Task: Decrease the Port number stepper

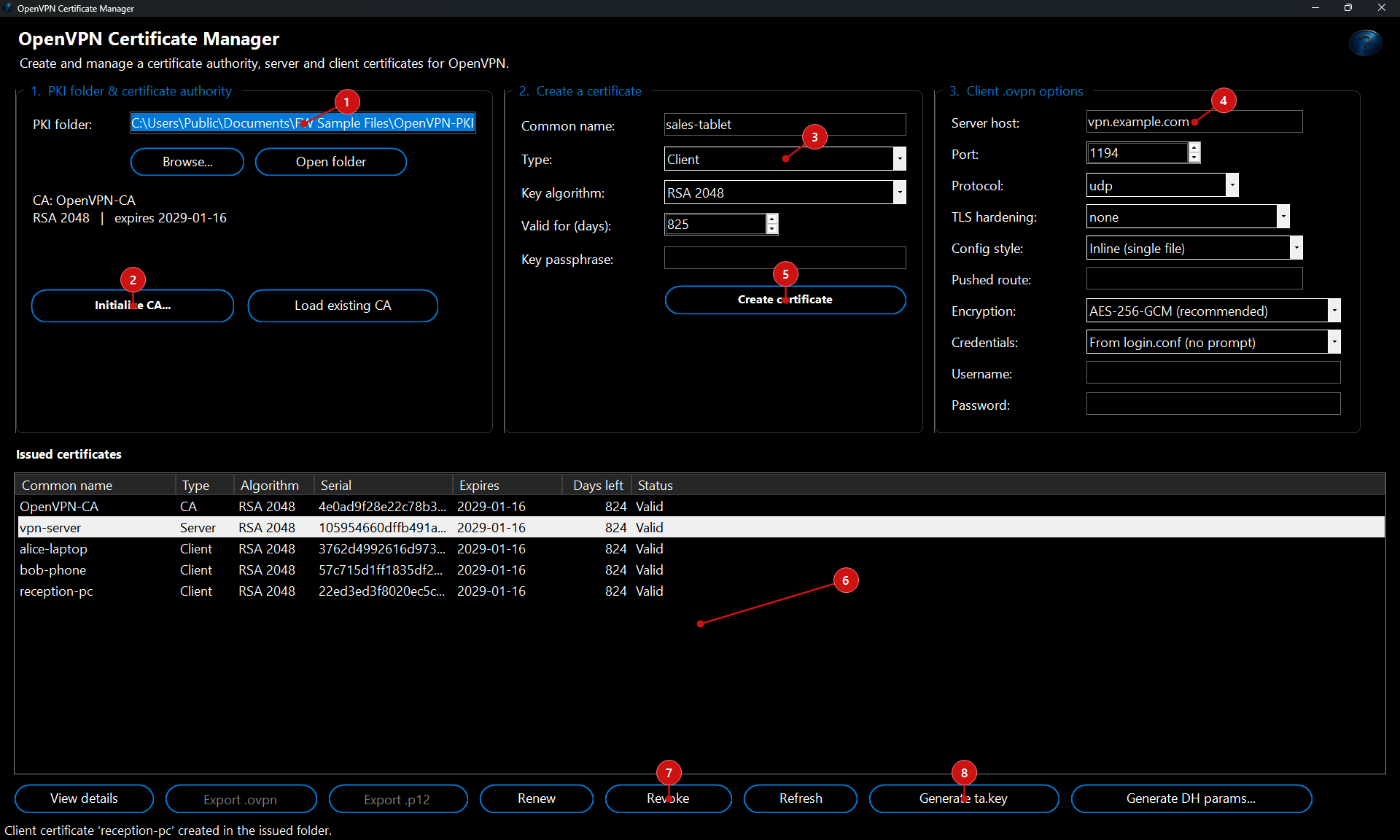Action: tap(1194, 158)
